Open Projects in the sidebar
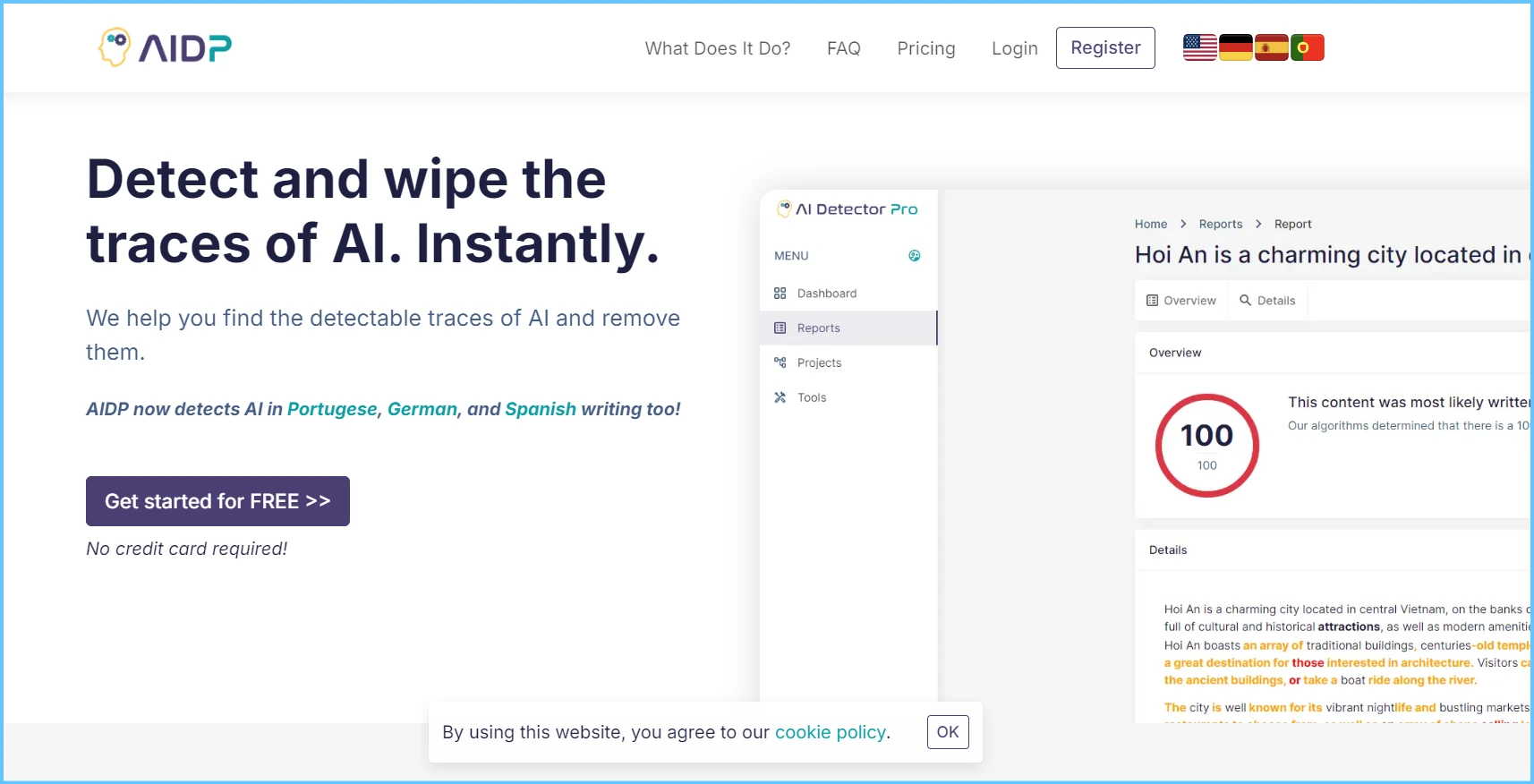1534x784 pixels. click(848, 362)
